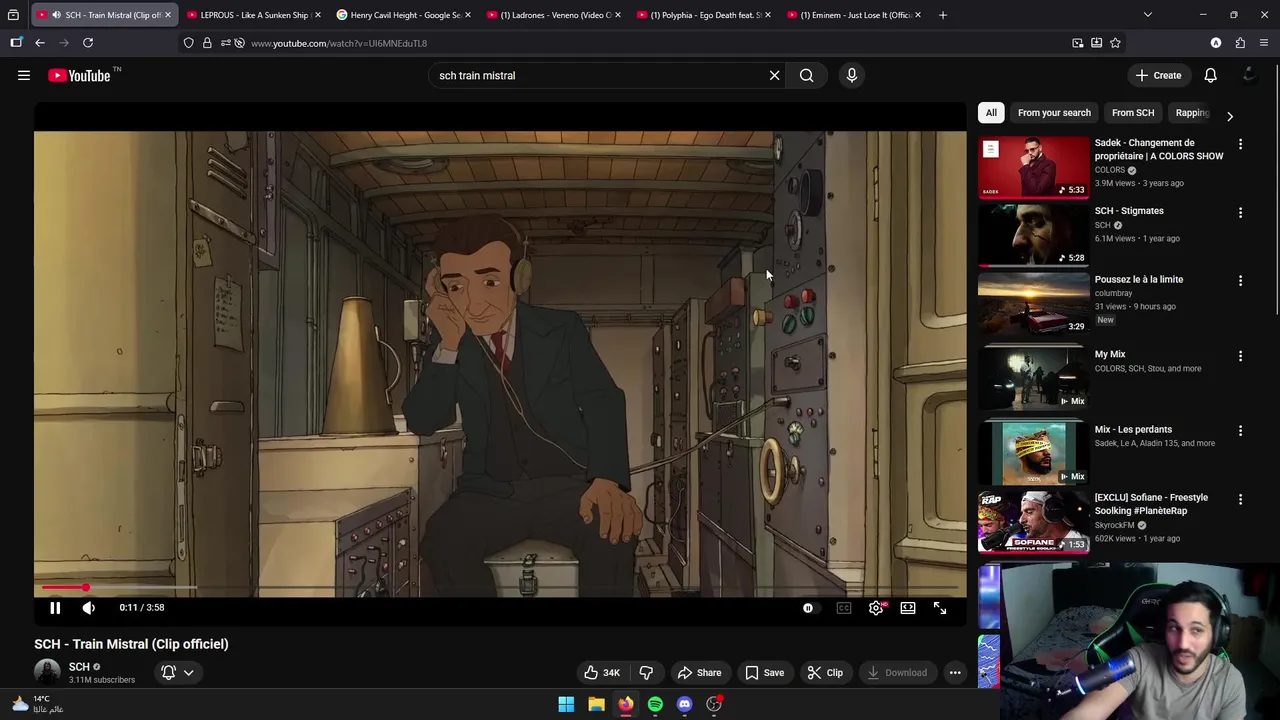
Task: Go back to the previous page
Action: pyautogui.click(x=40, y=43)
